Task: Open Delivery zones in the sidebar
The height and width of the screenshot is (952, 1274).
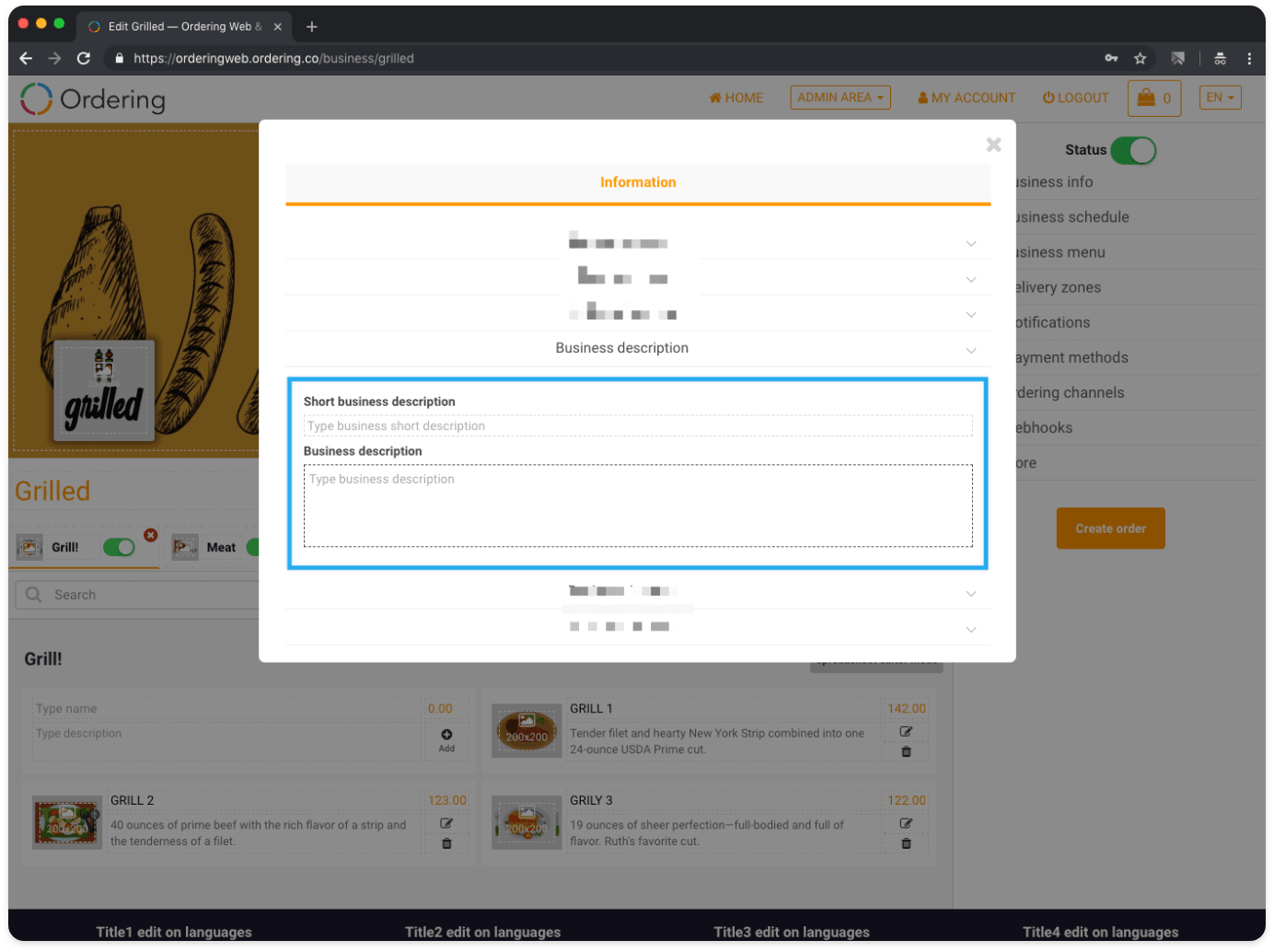Action: click(1059, 287)
